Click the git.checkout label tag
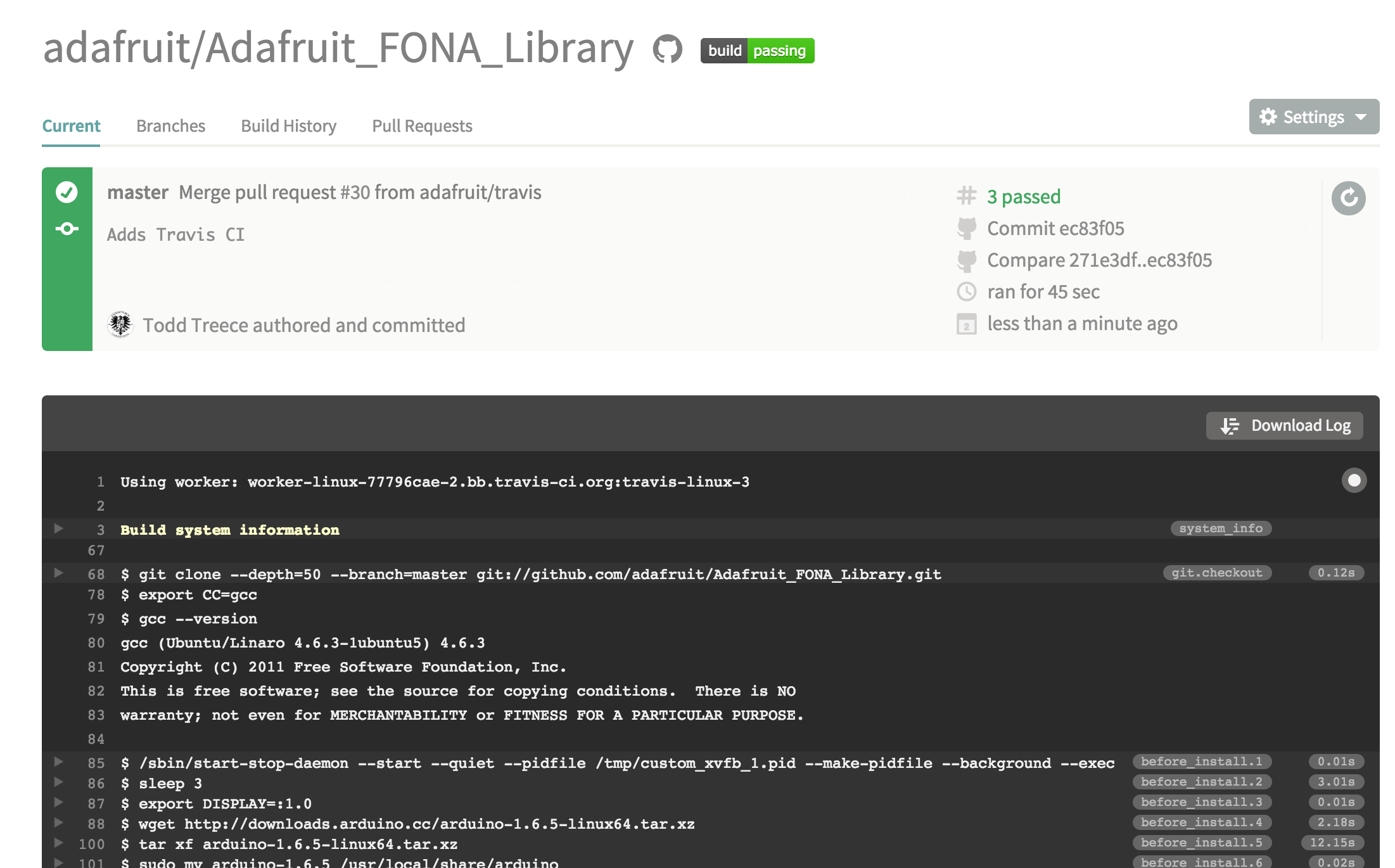Image resolution: width=1395 pixels, height=868 pixels. tap(1217, 573)
